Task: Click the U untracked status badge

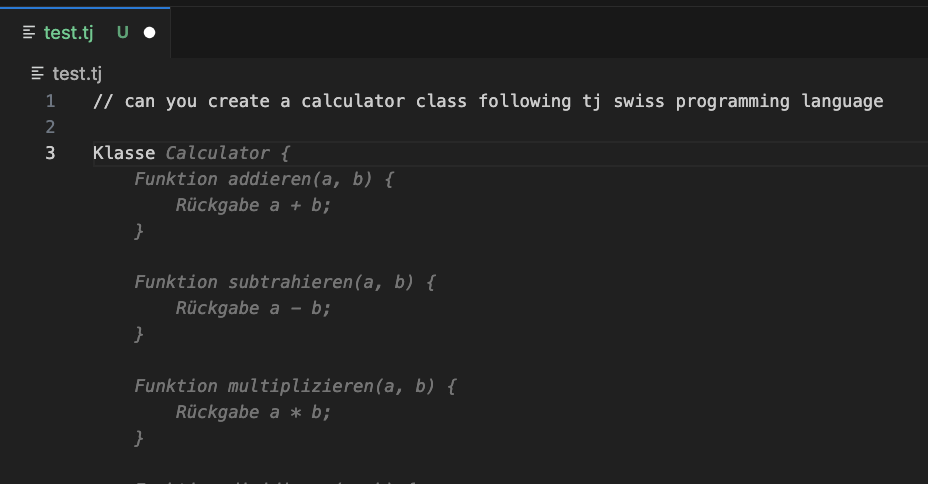Action: pos(123,33)
